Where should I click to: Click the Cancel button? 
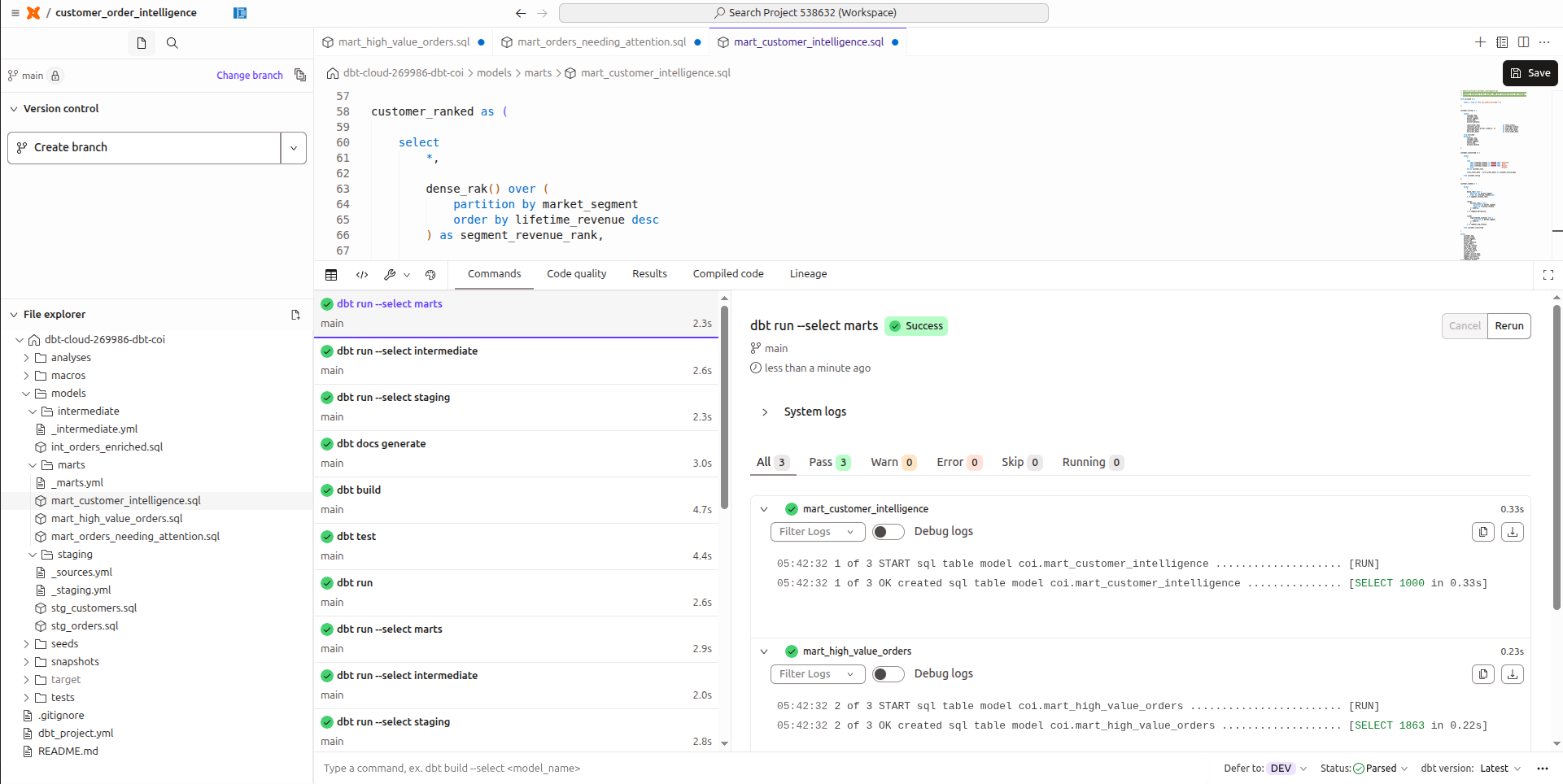[x=1465, y=326]
